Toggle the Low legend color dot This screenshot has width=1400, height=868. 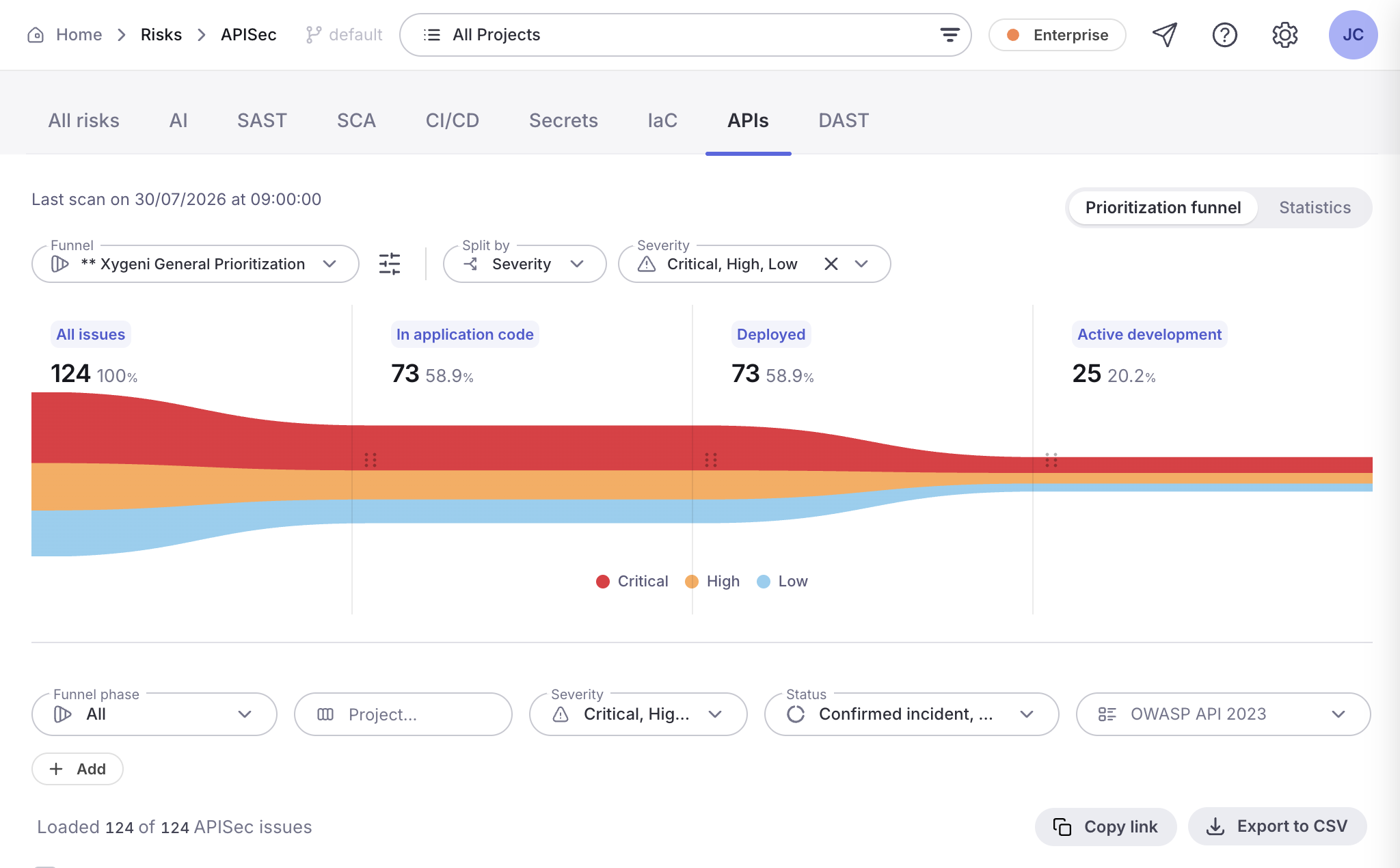point(764,582)
